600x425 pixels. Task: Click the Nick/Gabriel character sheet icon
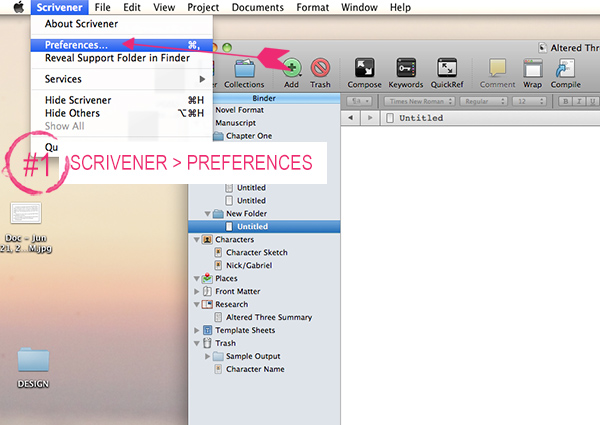click(x=218, y=265)
